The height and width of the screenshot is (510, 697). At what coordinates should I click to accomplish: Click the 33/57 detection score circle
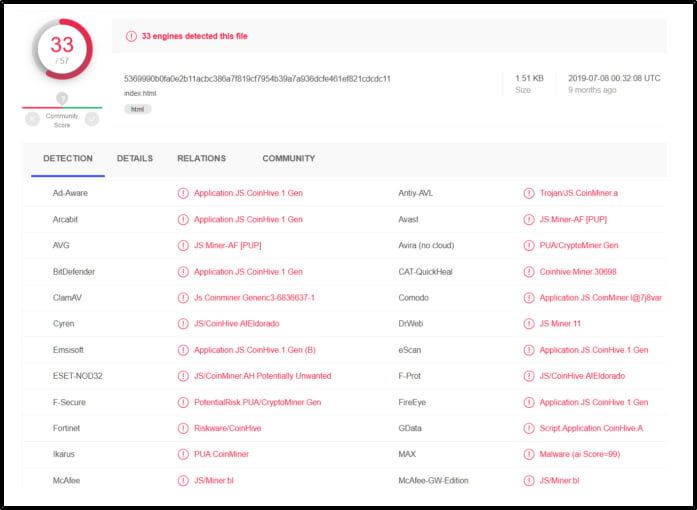click(x=62, y=49)
